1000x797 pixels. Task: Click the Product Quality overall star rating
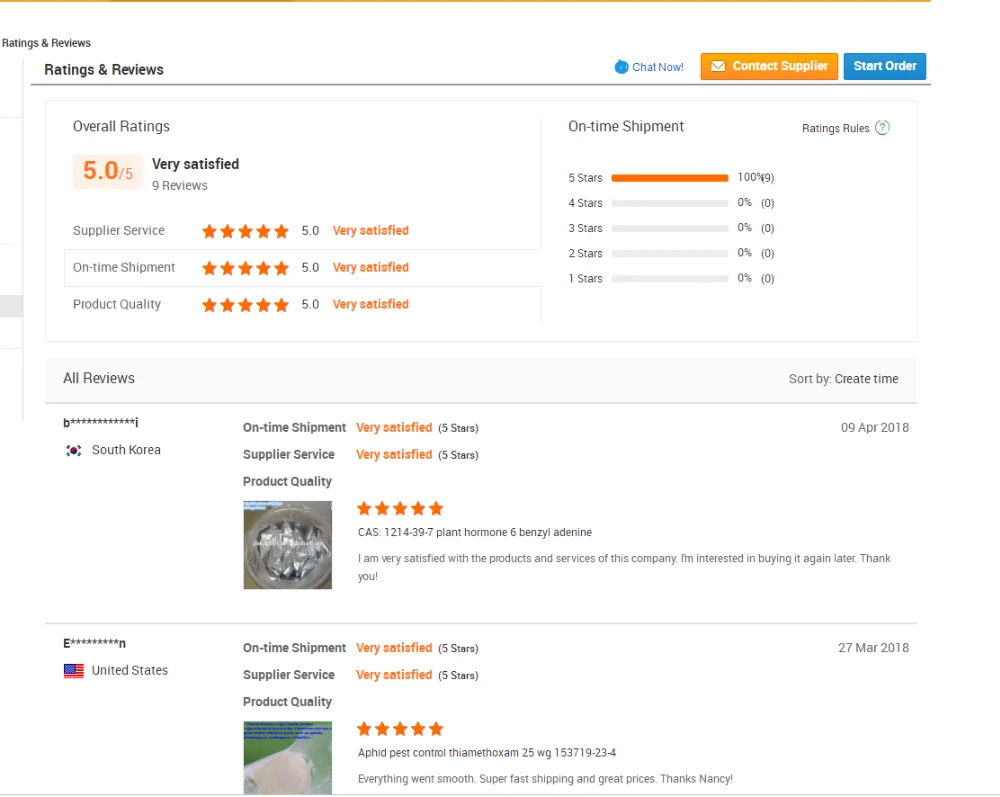click(x=245, y=305)
